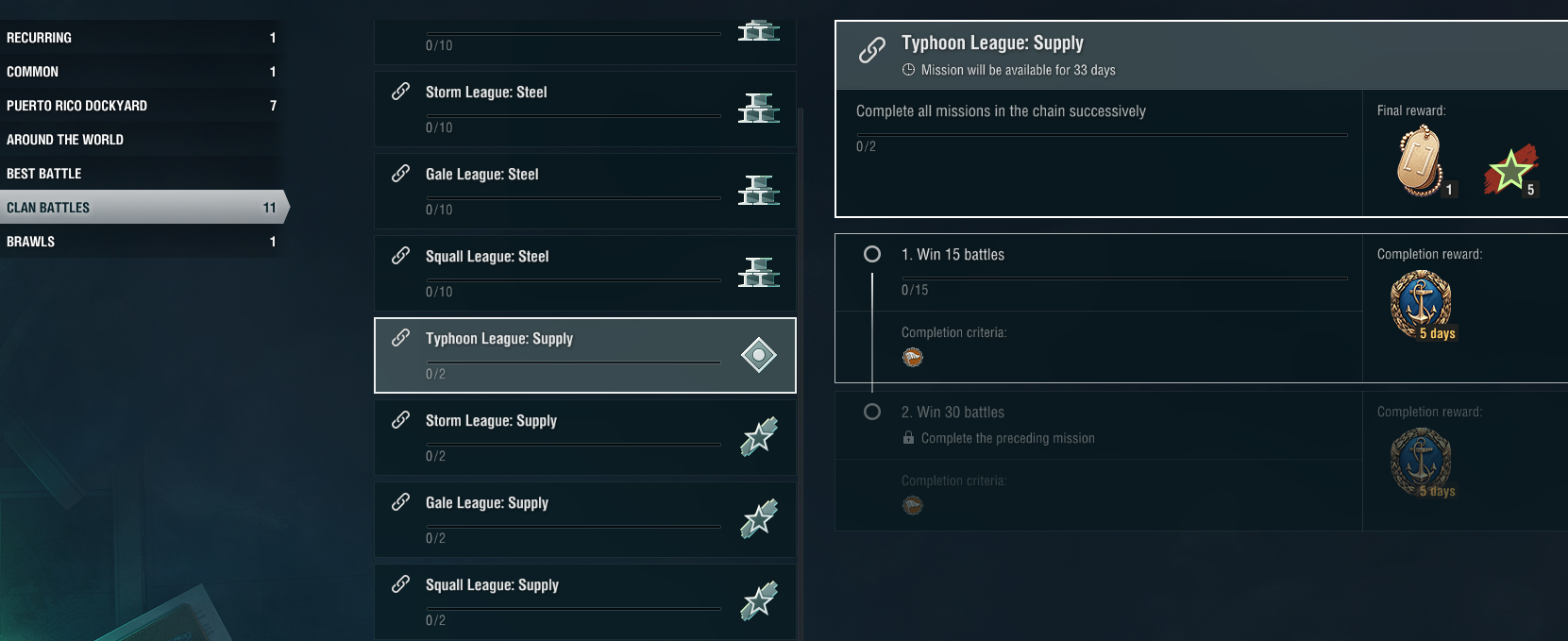1568x641 pixels.
Task: Click the steel reward icon for Storm League: Steel
Action: [758, 109]
